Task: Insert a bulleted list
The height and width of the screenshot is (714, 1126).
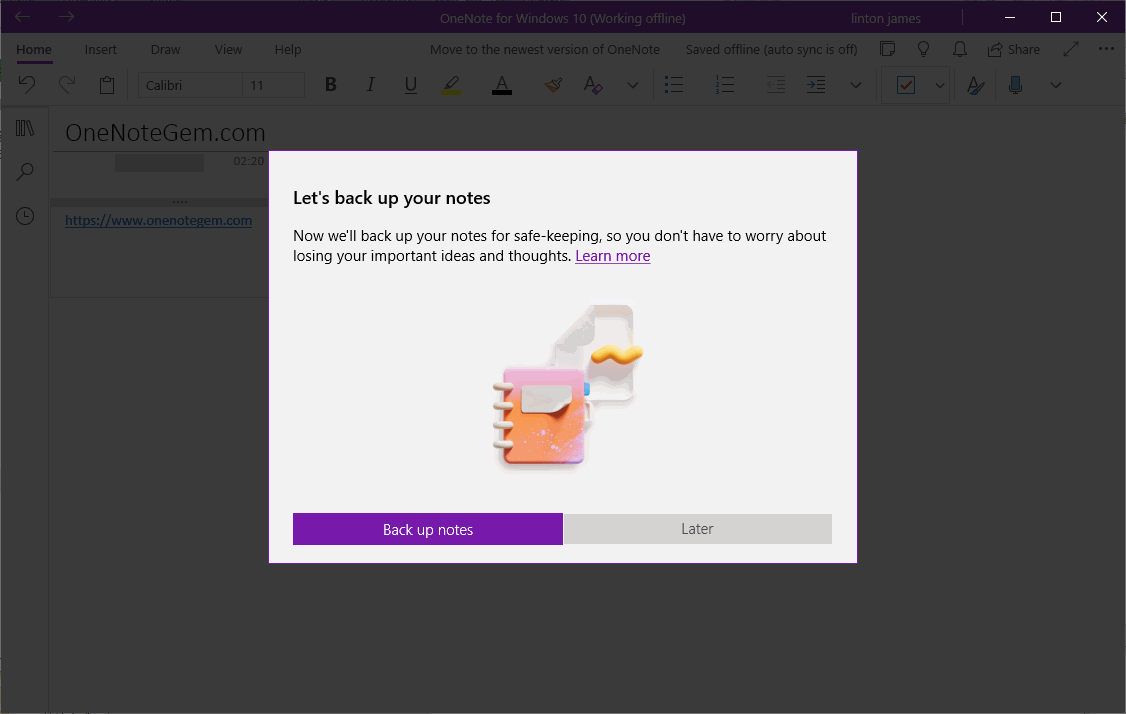Action: (674, 85)
